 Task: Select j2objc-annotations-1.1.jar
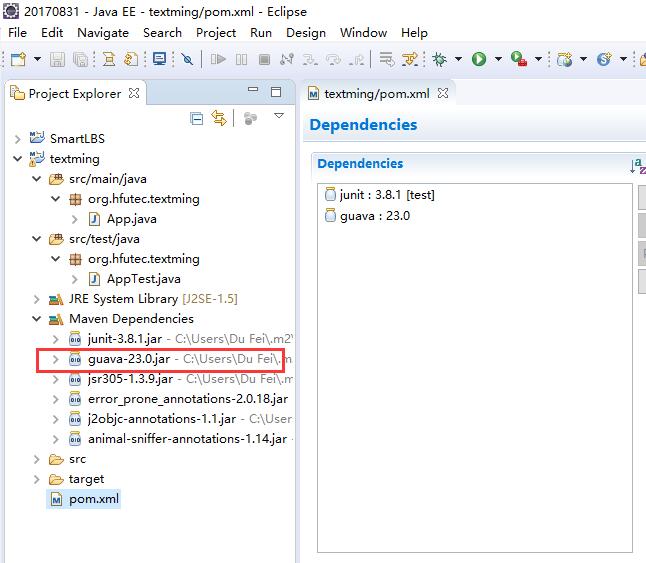tap(162, 419)
